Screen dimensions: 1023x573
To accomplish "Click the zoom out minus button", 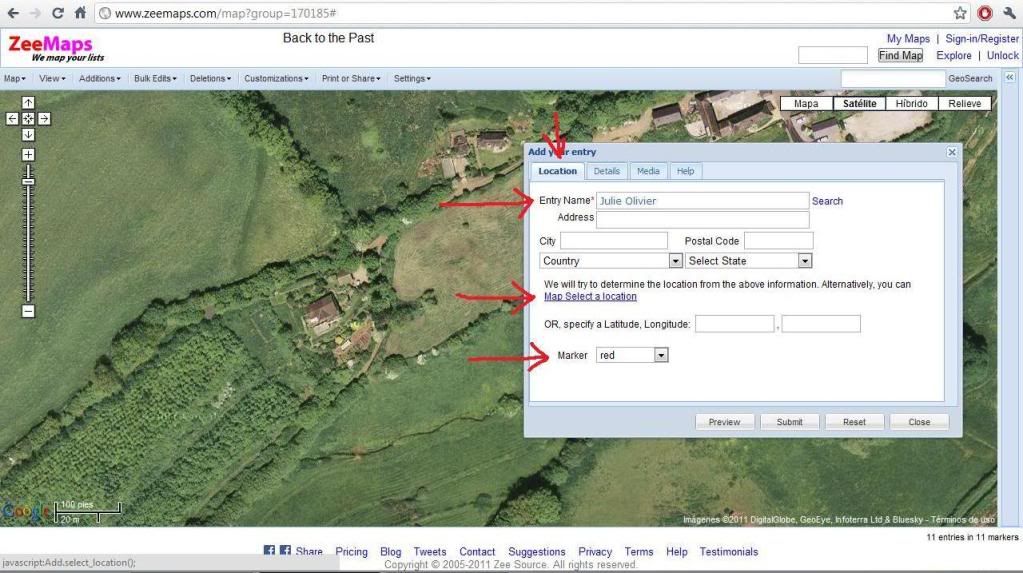I will (x=28, y=311).
